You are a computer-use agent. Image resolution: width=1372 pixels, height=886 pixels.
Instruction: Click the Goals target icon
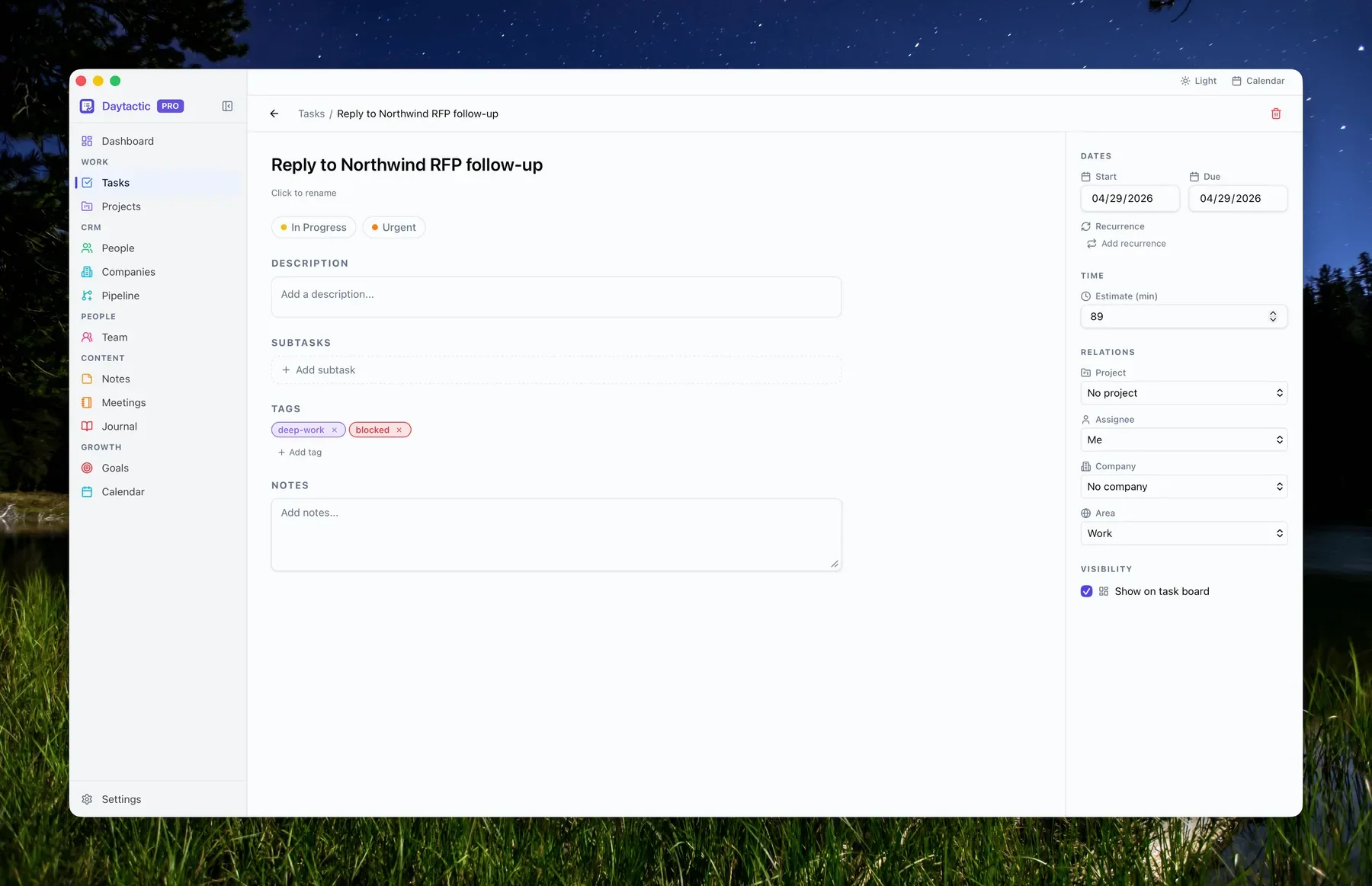(x=87, y=468)
